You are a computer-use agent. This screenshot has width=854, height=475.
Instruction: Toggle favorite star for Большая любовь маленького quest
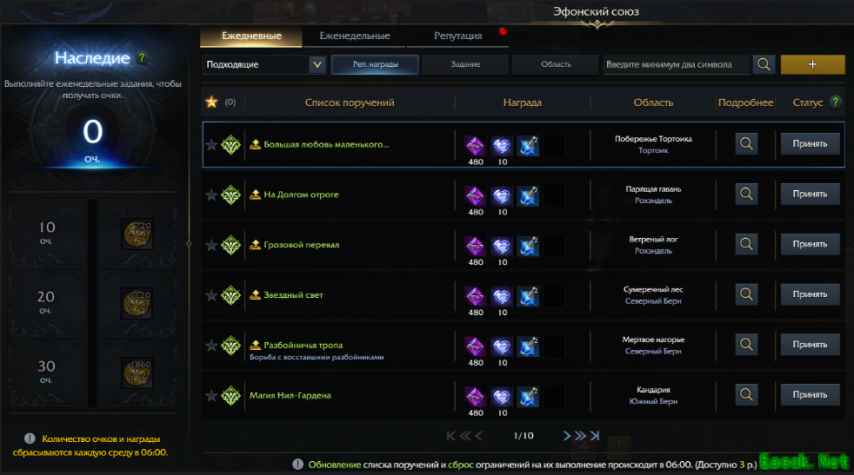coord(211,144)
